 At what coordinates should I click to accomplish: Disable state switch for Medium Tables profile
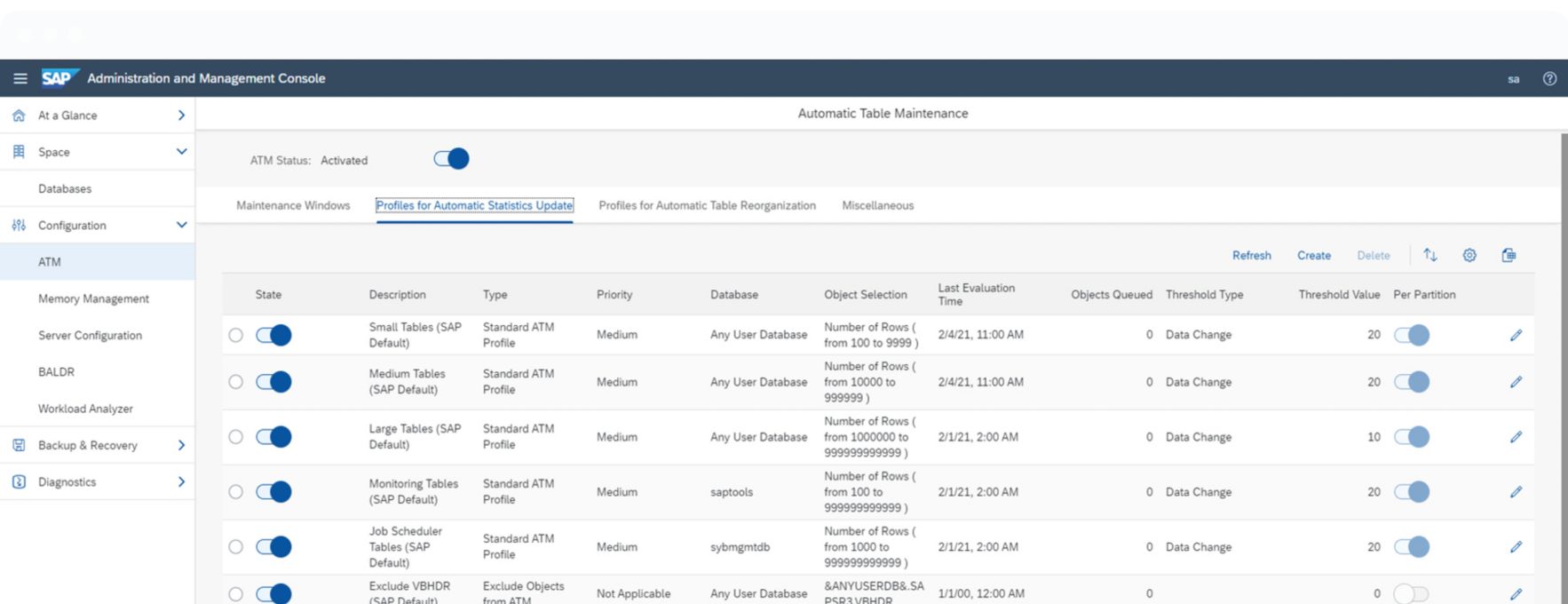pyautogui.click(x=273, y=382)
